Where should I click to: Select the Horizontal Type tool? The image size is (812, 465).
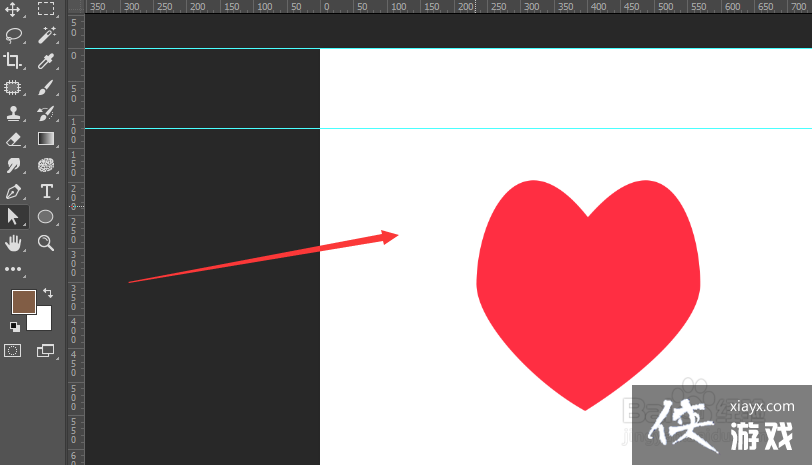tap(45, 191)
